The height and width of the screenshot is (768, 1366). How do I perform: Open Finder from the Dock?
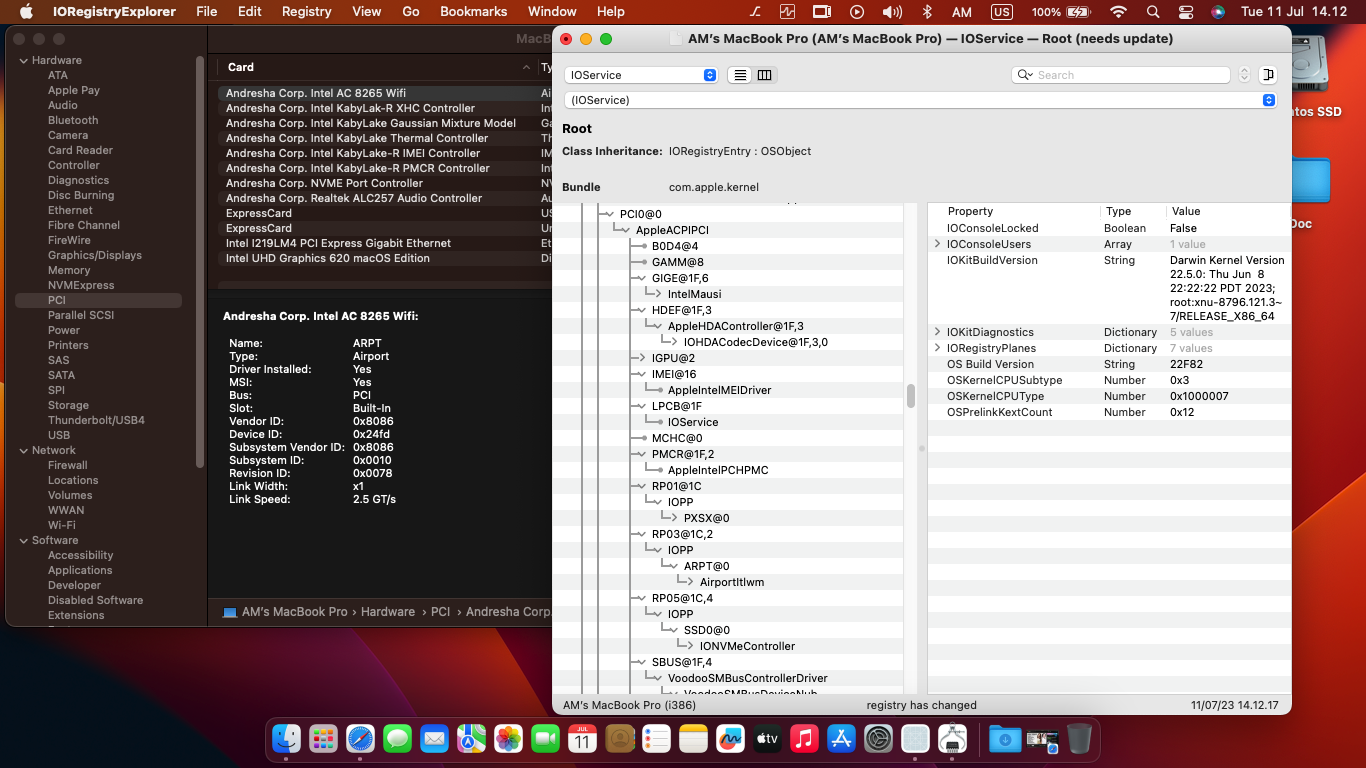(x=287, y=739)
